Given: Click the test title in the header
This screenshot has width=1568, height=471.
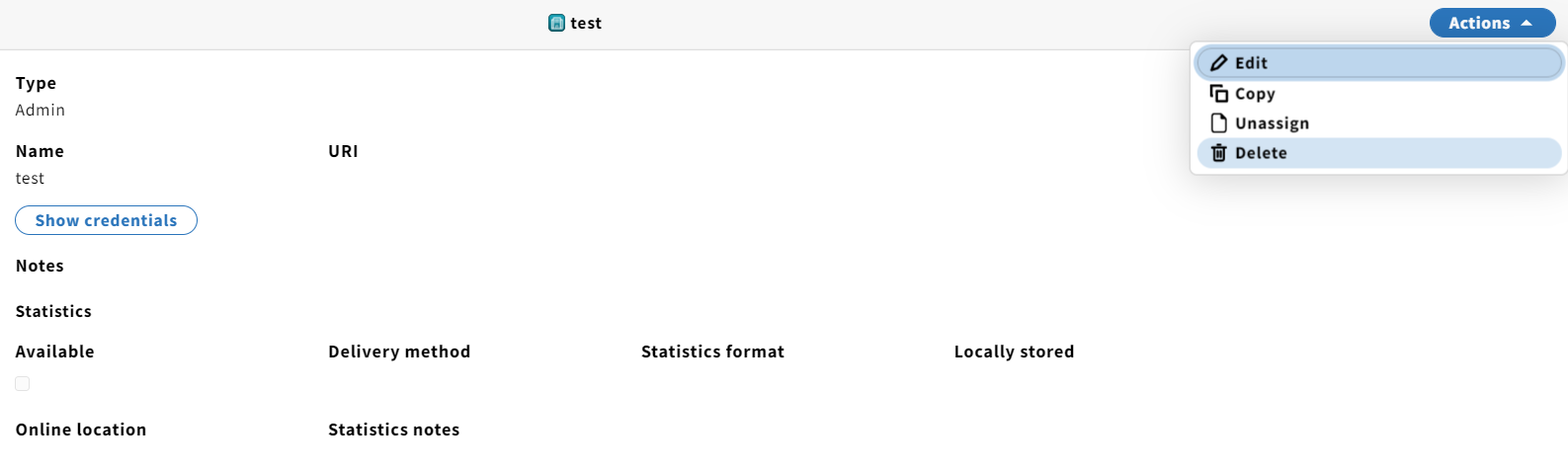Looking at the screenshot, I should tap(586, 23).
